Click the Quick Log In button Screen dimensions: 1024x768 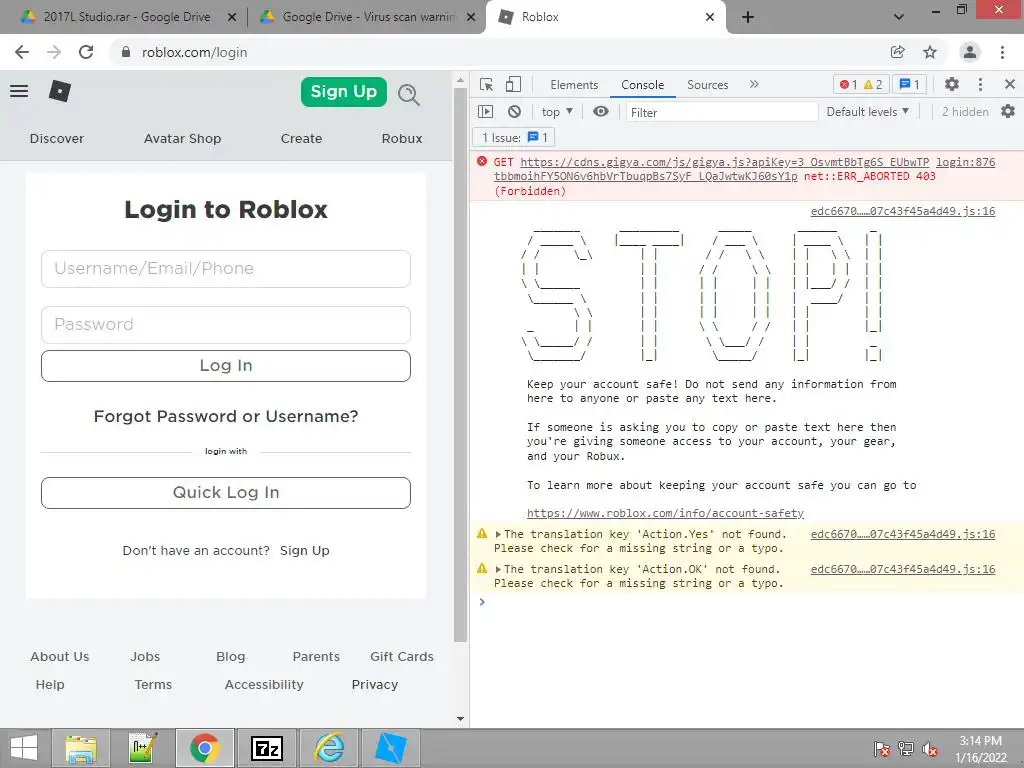click(x=226, y=492)
